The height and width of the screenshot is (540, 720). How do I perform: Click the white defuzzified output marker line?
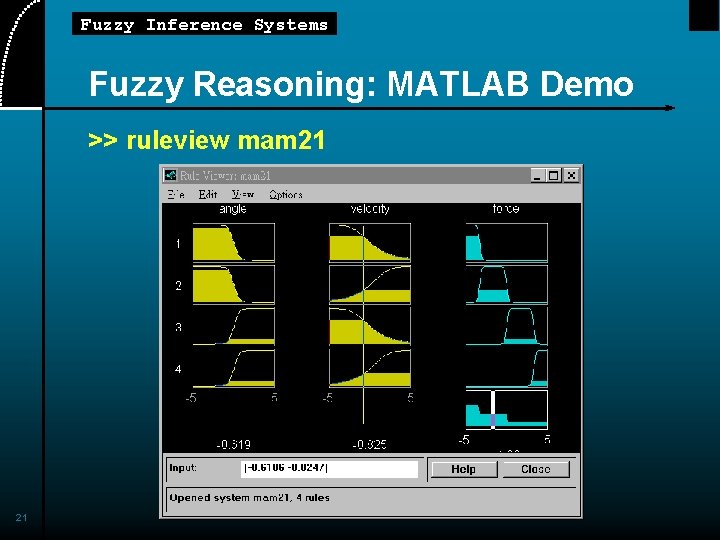click(493, 410)
